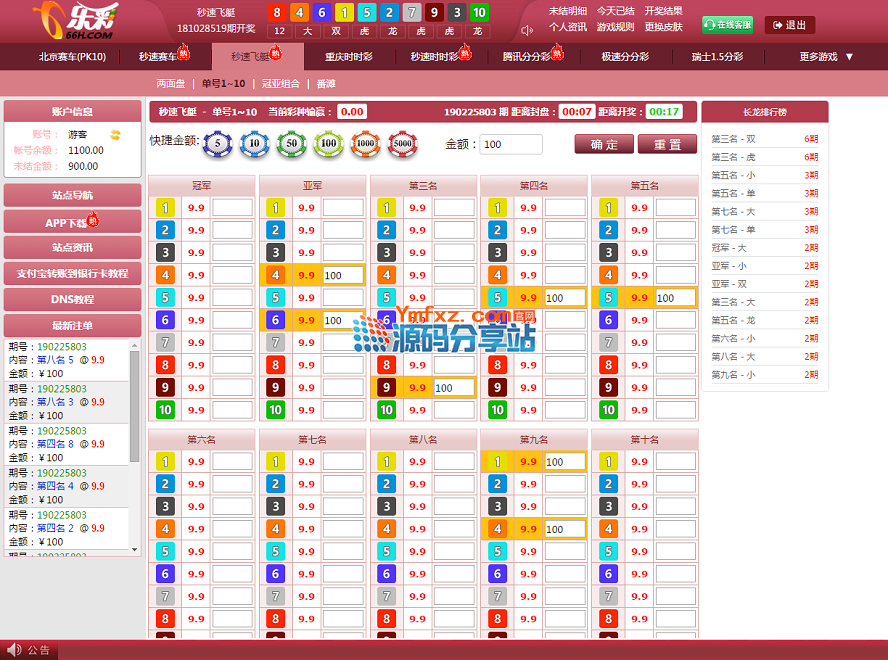Open 在线客服 online support

click(x=727, y=25)
